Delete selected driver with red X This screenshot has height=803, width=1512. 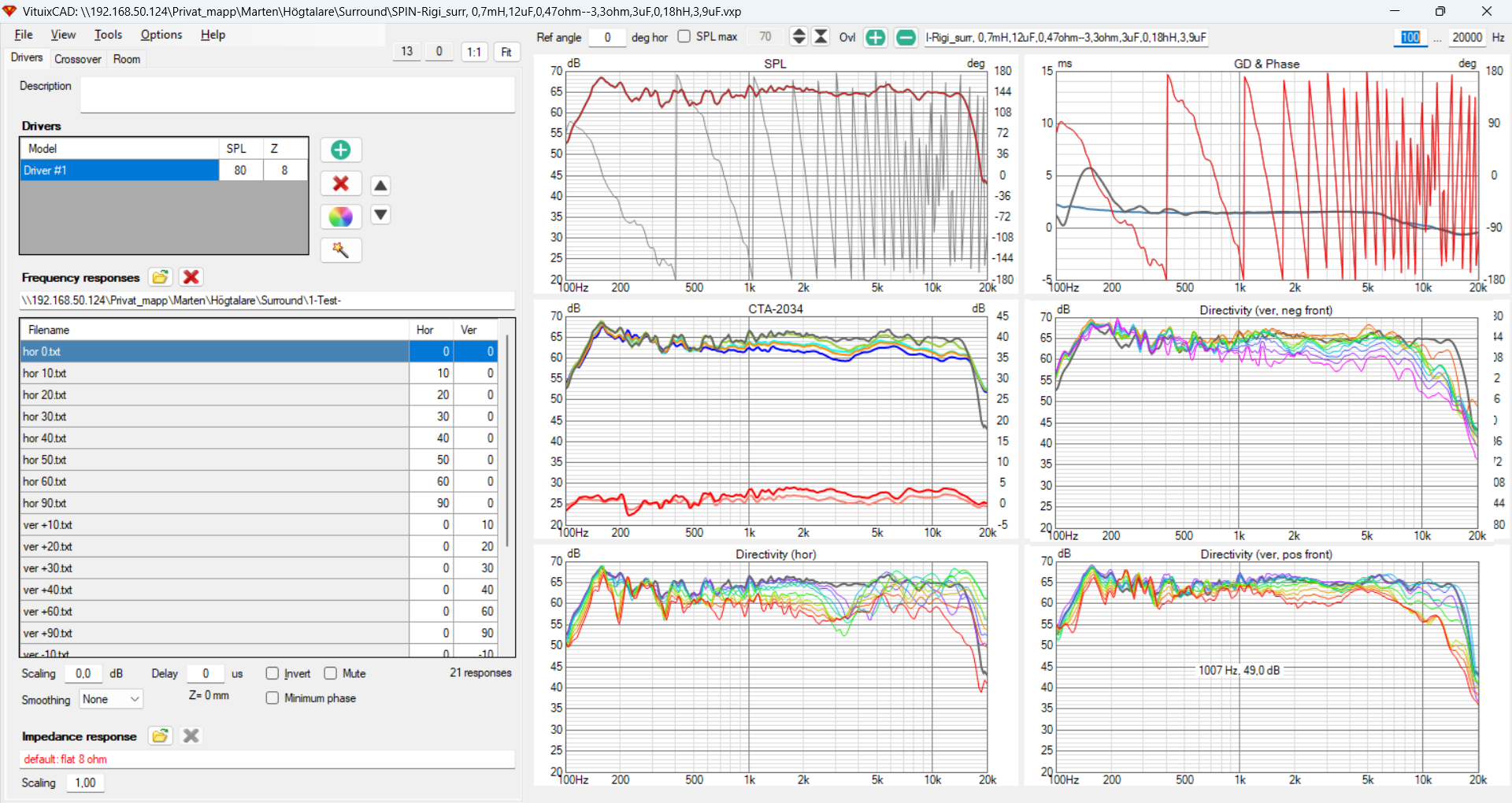341,183
